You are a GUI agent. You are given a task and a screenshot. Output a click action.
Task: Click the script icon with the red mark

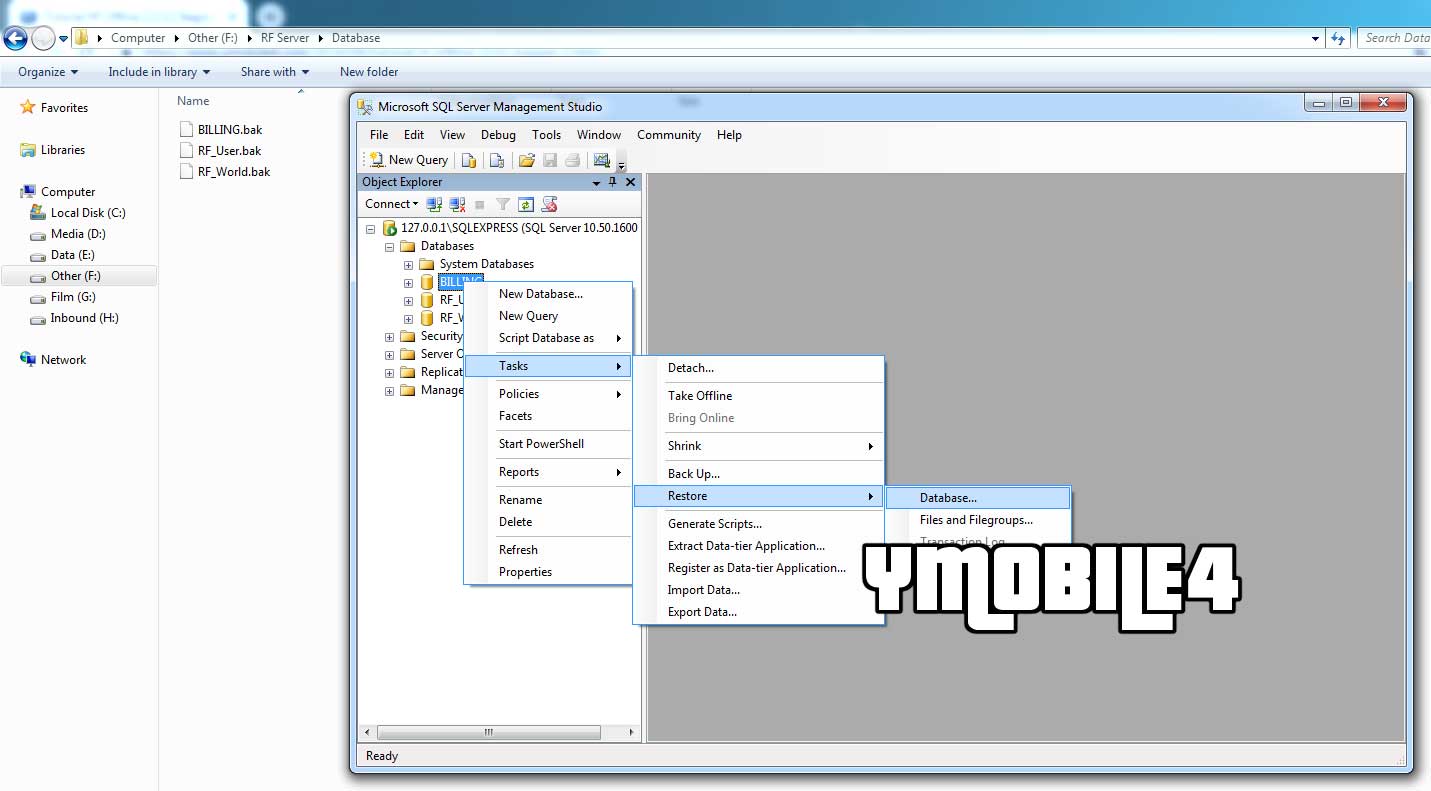pos(549,204)
